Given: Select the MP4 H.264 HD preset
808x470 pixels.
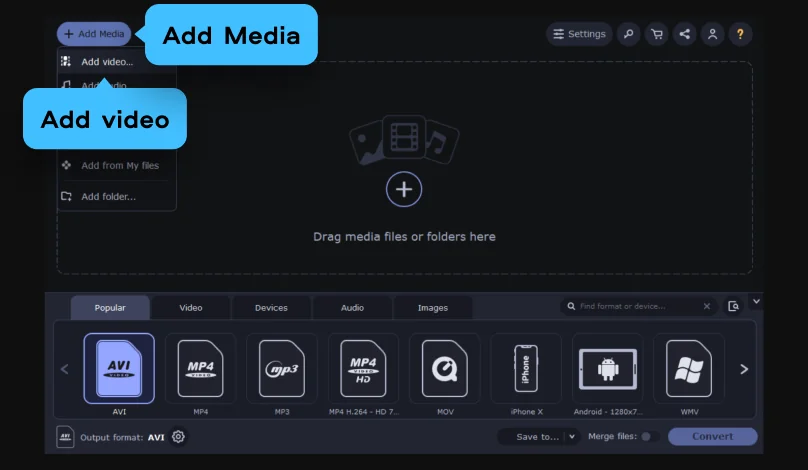Looking at the screenshot, I should (x=363, y=368).
